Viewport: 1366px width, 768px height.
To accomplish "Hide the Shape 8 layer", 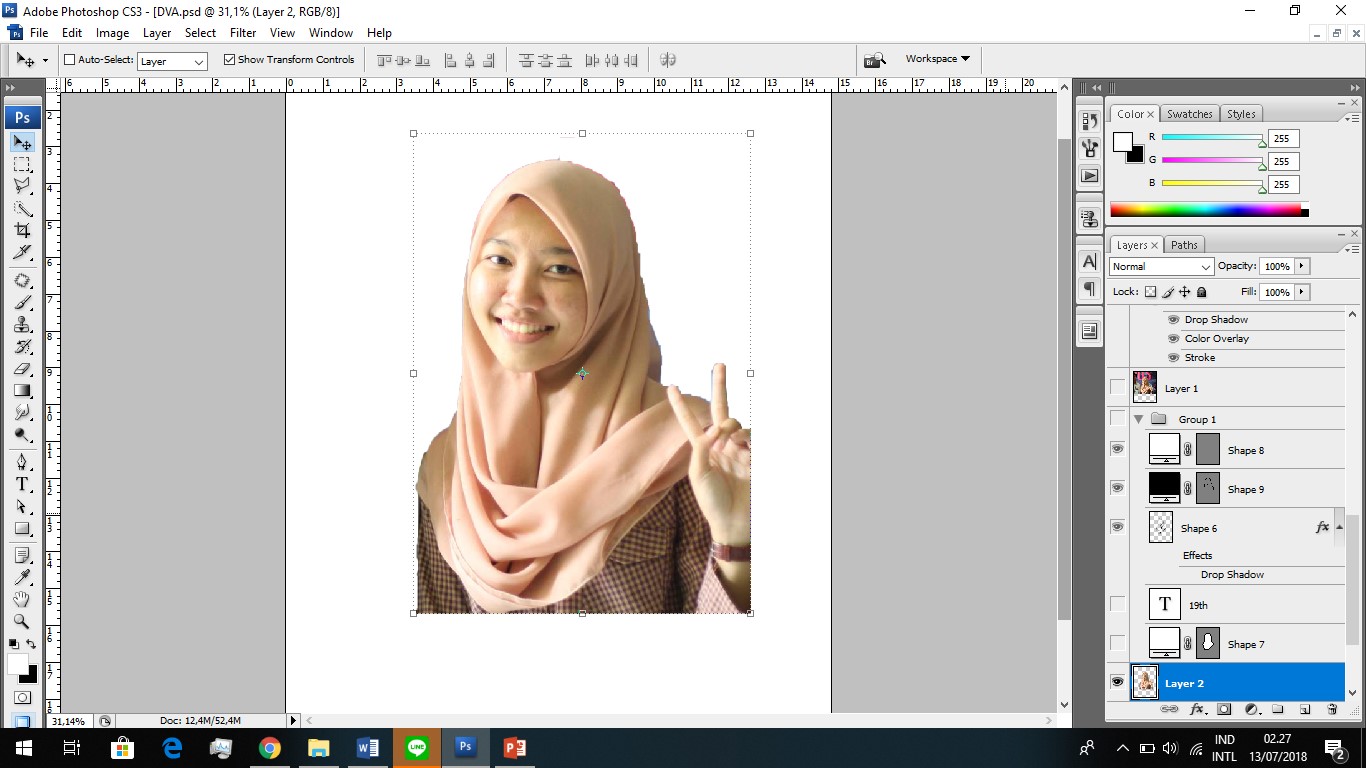I will (1117, 449).
